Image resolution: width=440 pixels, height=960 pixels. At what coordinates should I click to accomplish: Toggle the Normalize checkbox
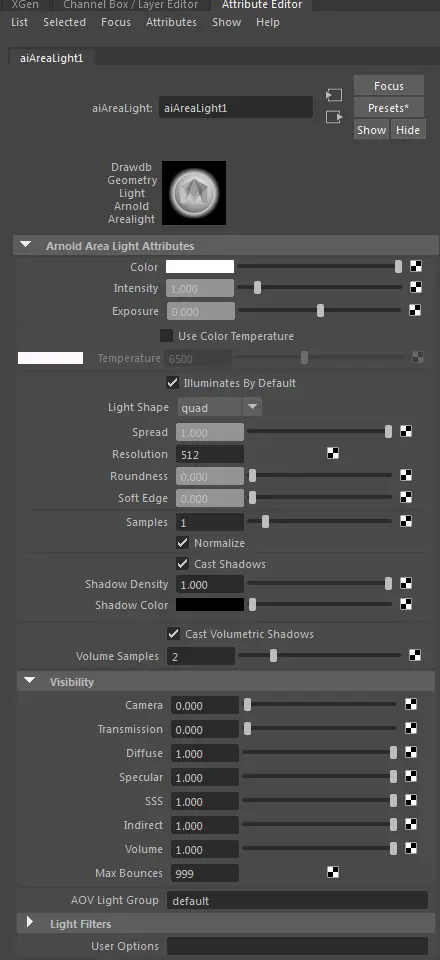tap(182, 542)
